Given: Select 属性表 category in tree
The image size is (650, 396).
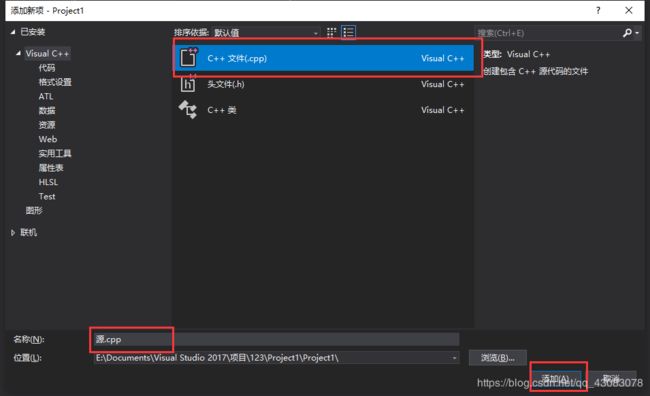Looking at the screenshot, I should click(x=51, y=168).
